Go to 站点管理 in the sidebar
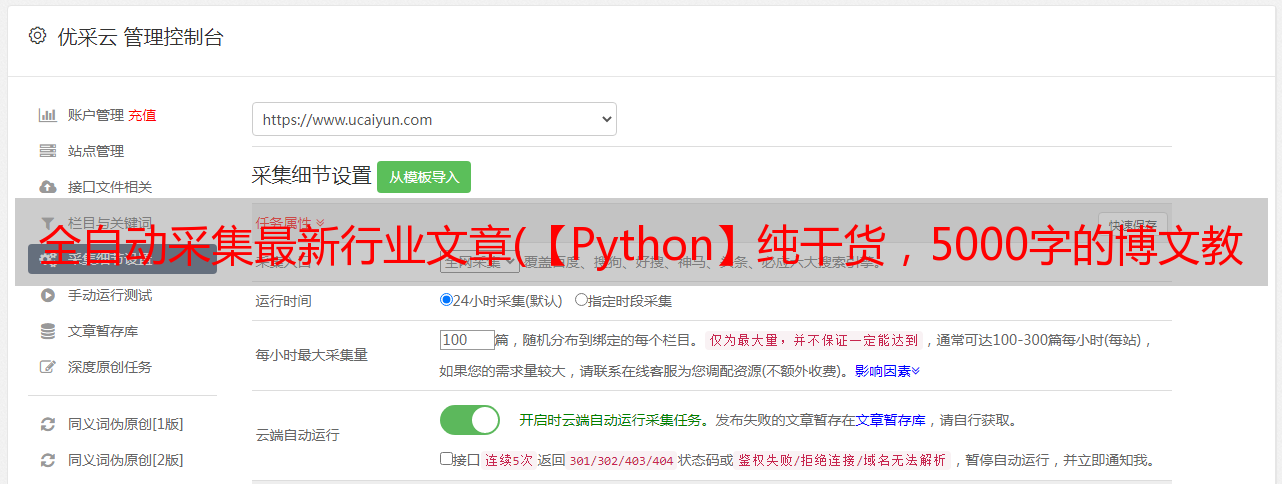The image size is (1282, 484). (96, 151)
